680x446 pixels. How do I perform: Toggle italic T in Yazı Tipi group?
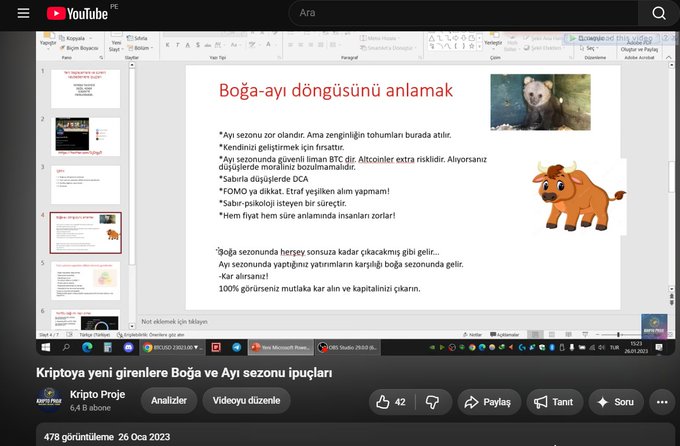pos(177,45)
